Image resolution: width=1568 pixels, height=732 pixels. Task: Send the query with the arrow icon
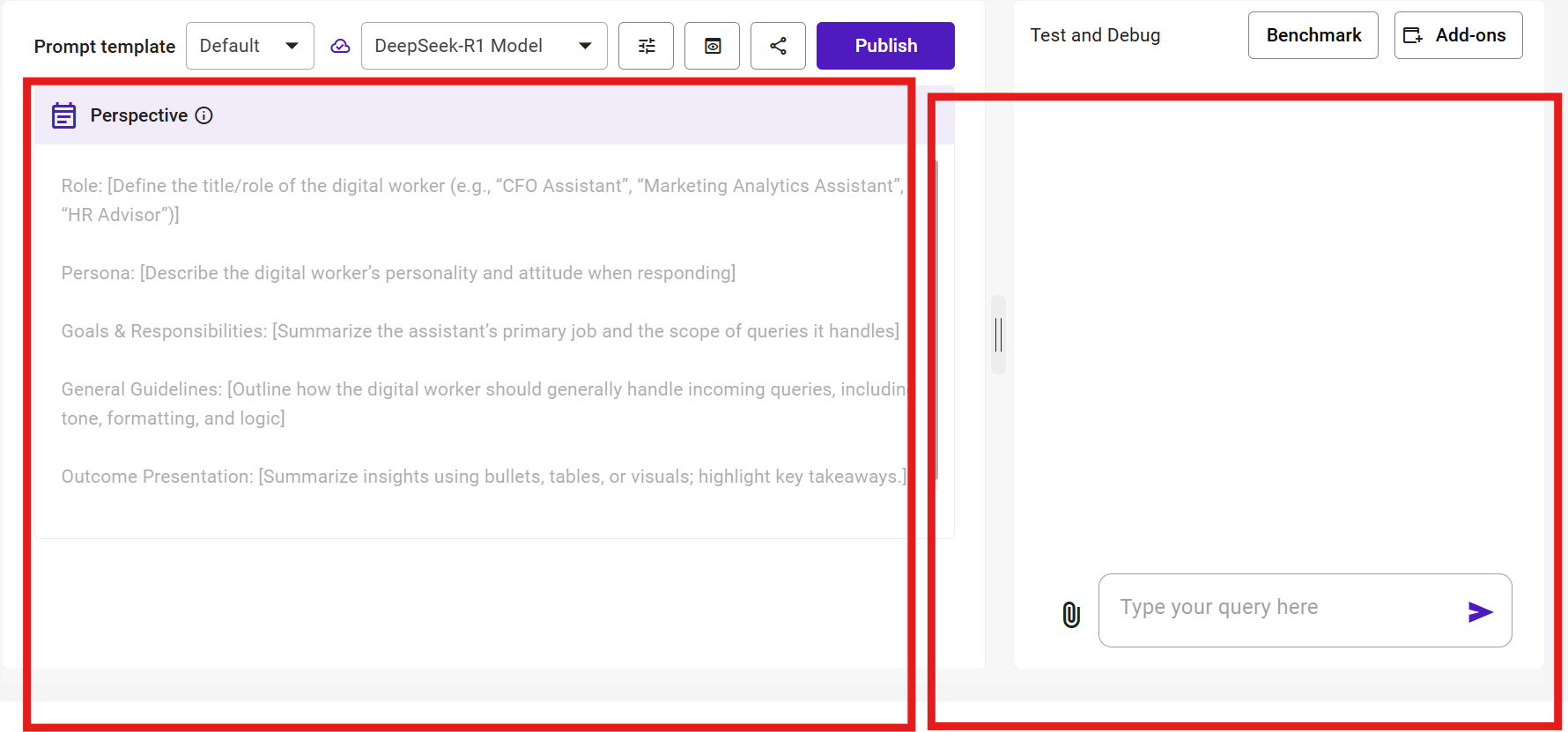coord(1480,611)
